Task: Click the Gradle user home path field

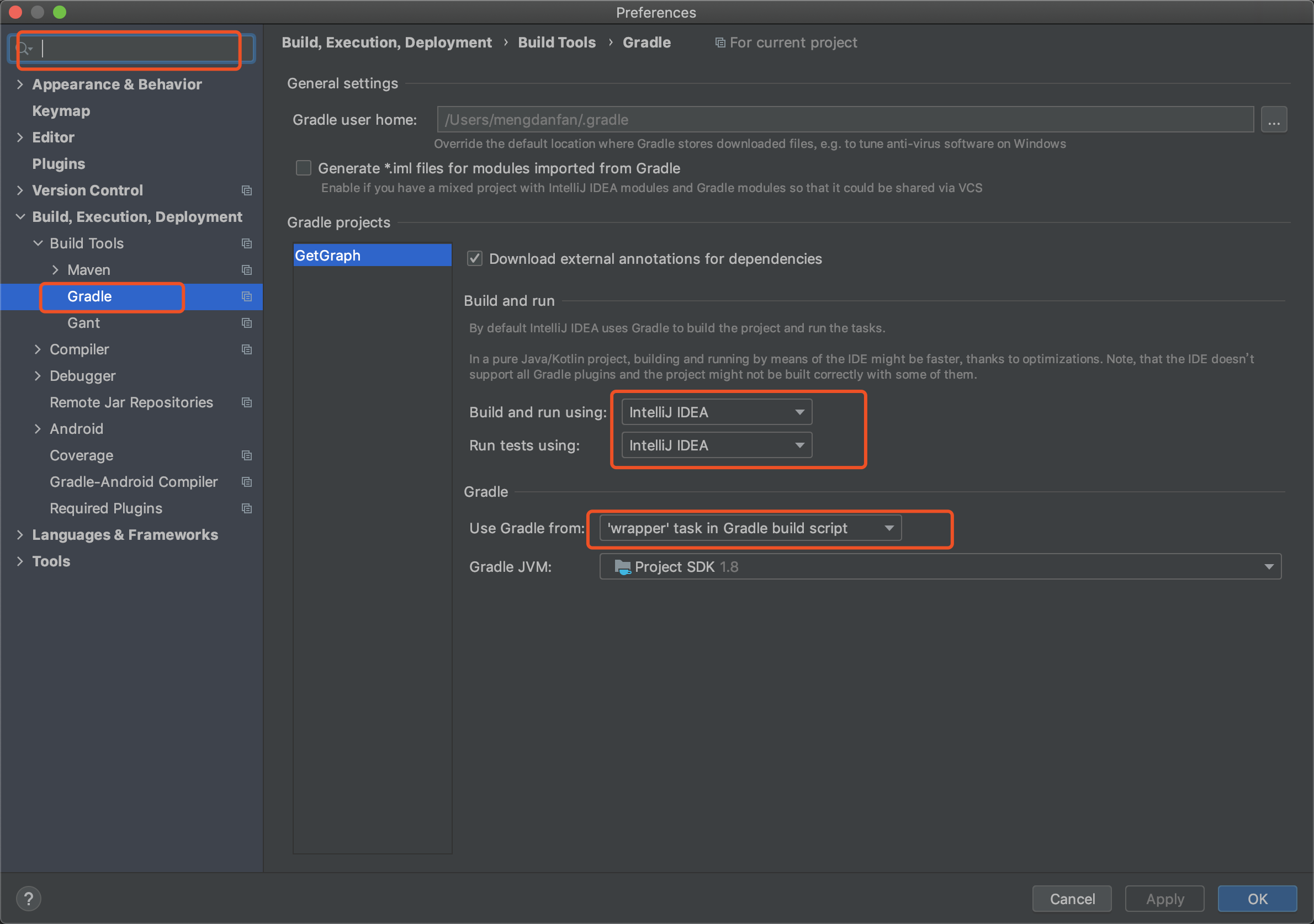Action: tap(845, 120)
